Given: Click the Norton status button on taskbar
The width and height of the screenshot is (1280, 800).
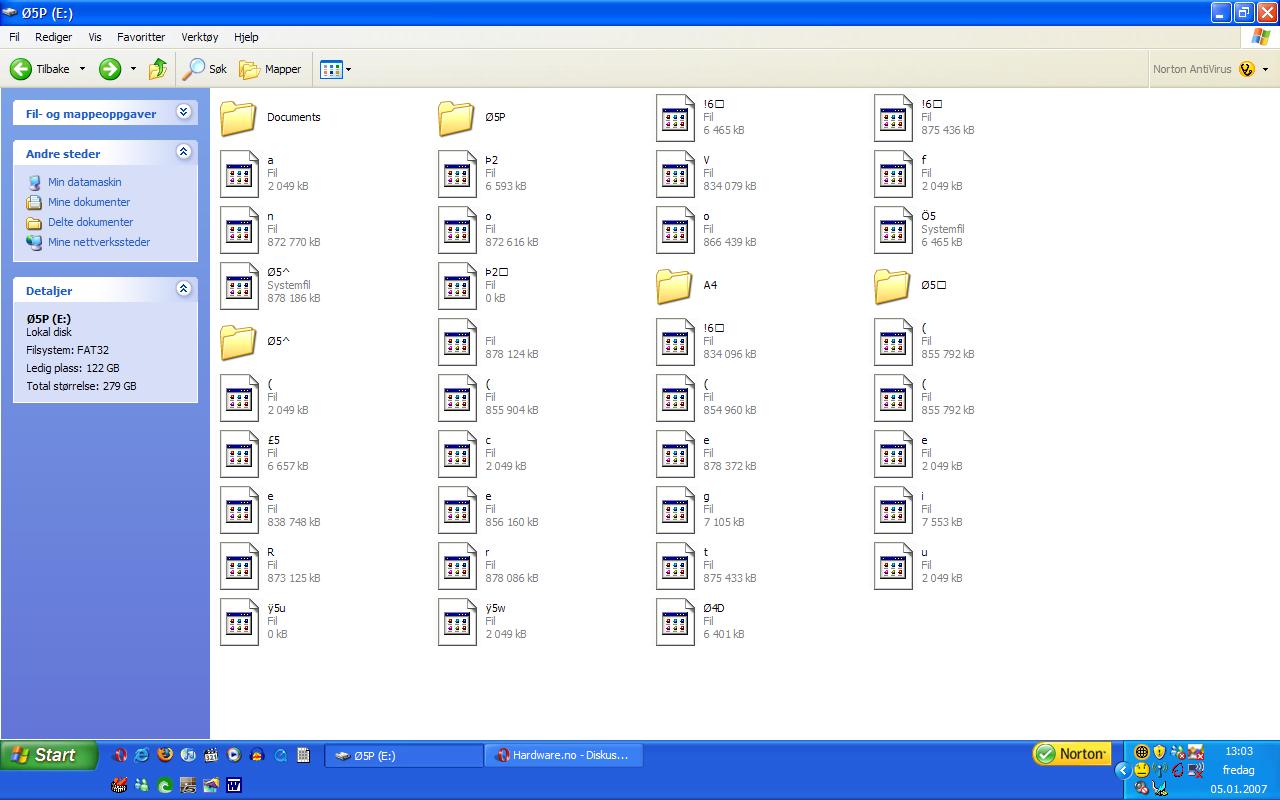Looking at the screenshot, I should click(1071, 753).
